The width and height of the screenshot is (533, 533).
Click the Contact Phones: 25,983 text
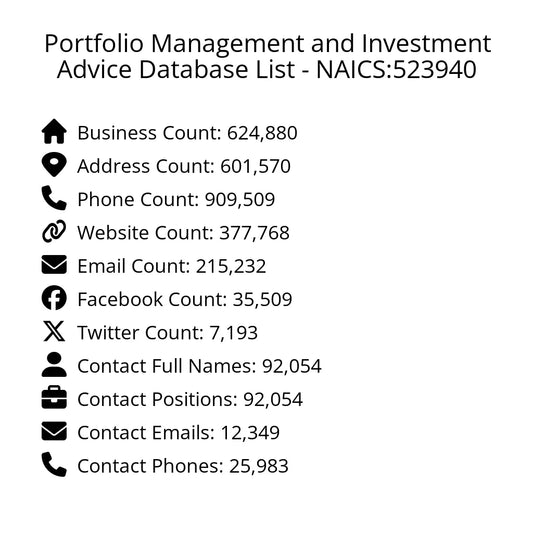[183, 466]
